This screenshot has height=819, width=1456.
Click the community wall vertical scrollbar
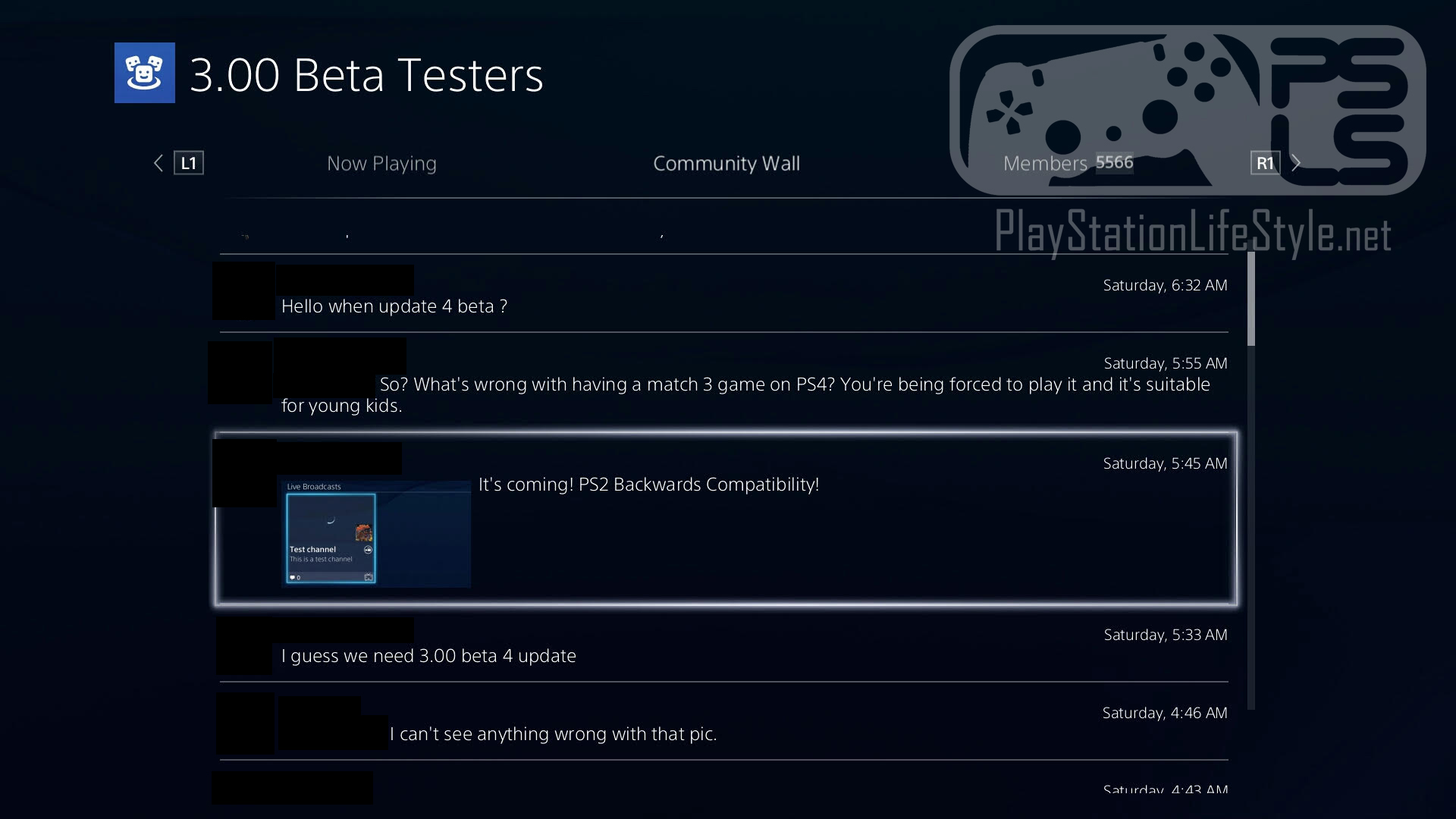1250,481
